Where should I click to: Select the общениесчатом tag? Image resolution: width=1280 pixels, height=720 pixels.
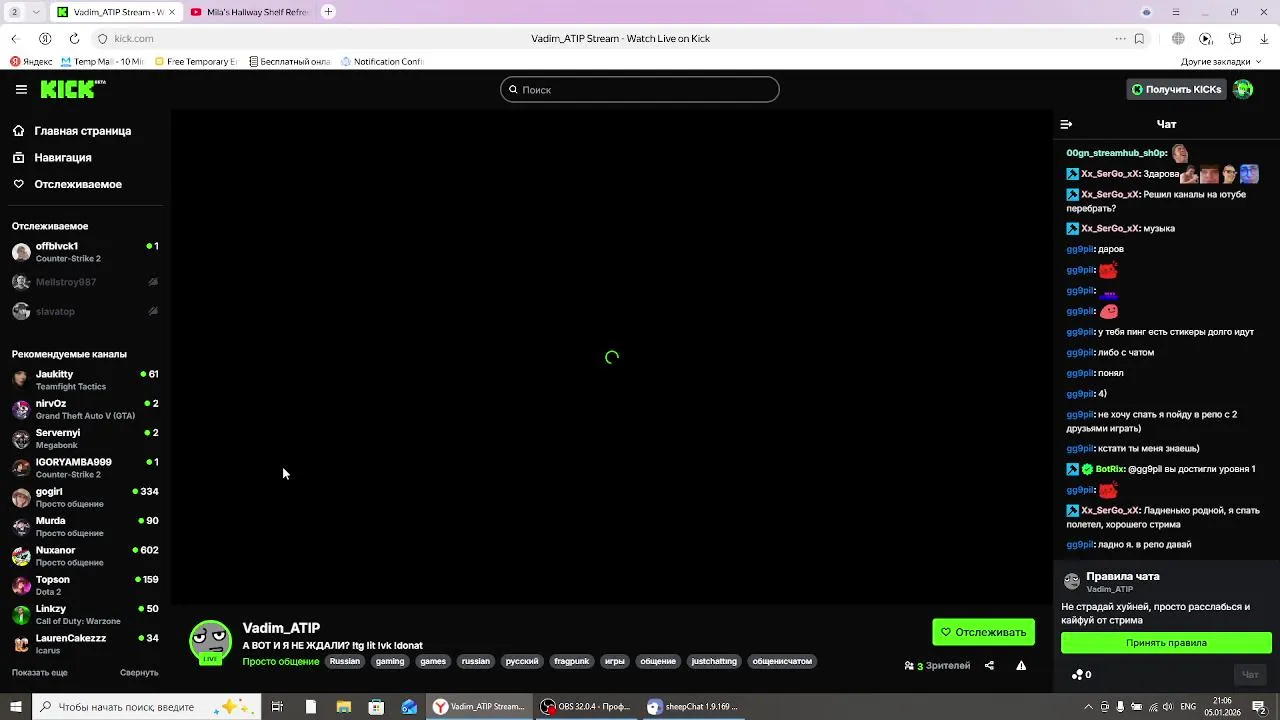[782, 661]
